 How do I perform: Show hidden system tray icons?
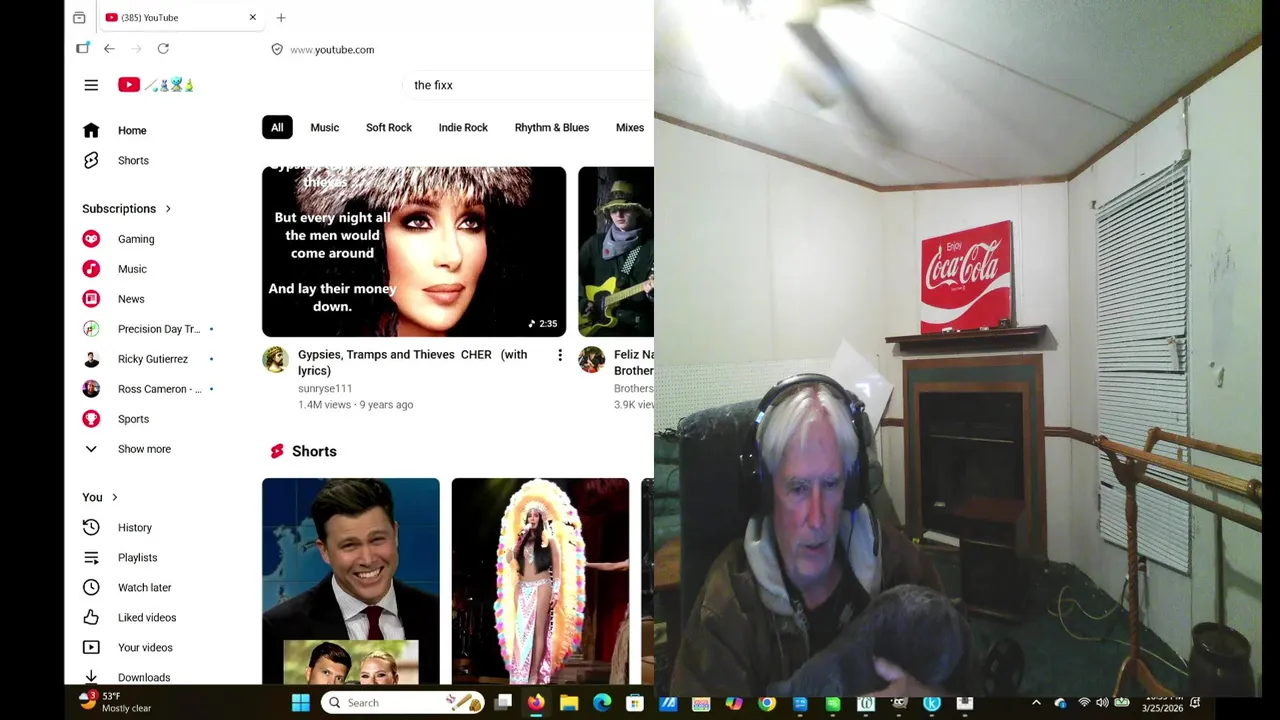(x=1036, y=703)
